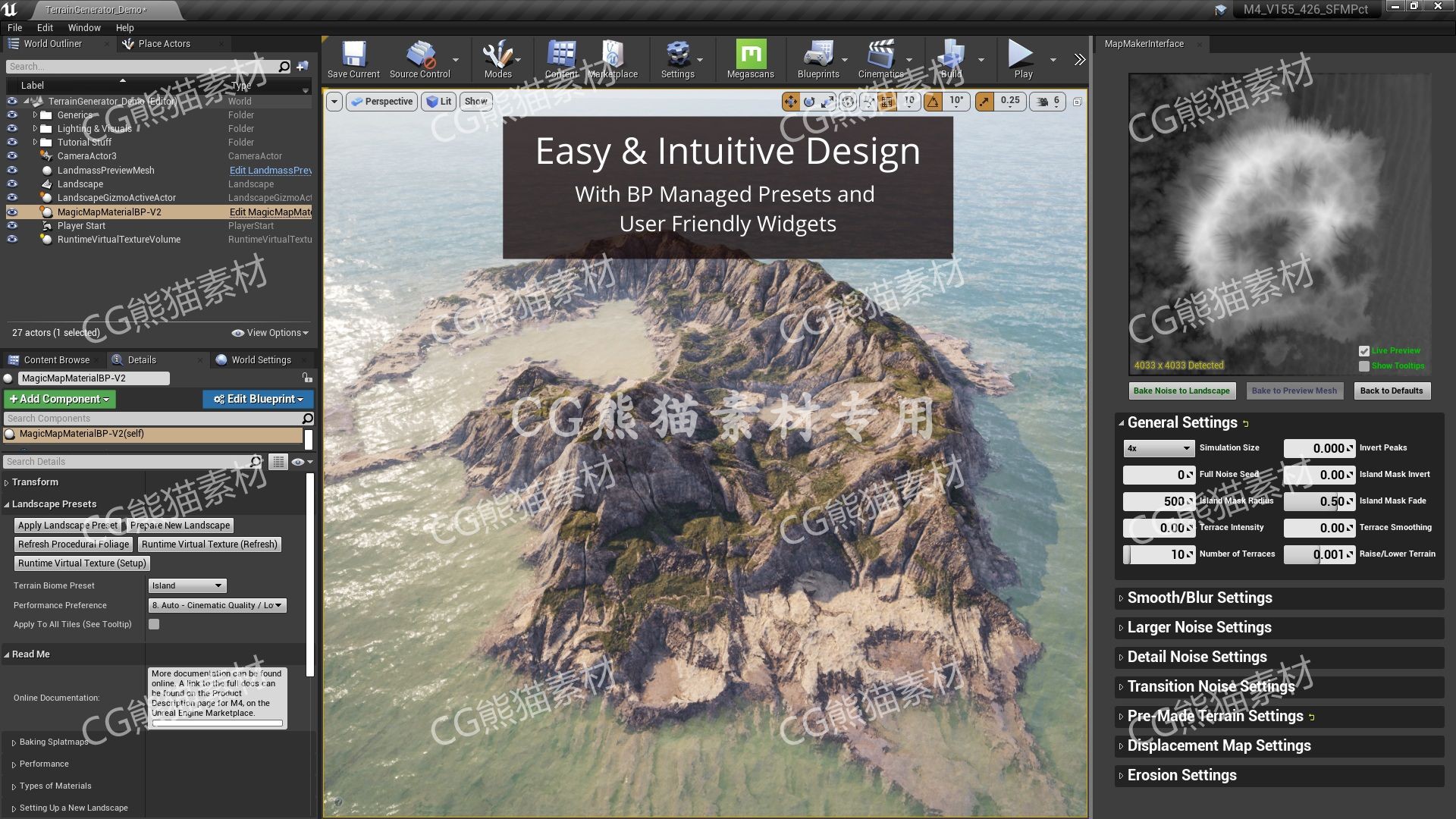Enable Apply To All Tiles checkbox

153,623
